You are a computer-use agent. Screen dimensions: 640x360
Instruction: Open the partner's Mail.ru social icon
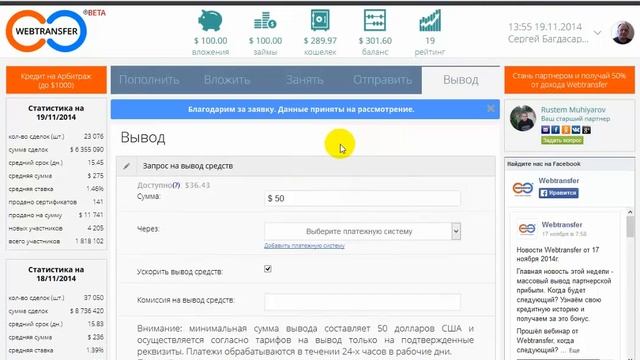tap(545, 130)
